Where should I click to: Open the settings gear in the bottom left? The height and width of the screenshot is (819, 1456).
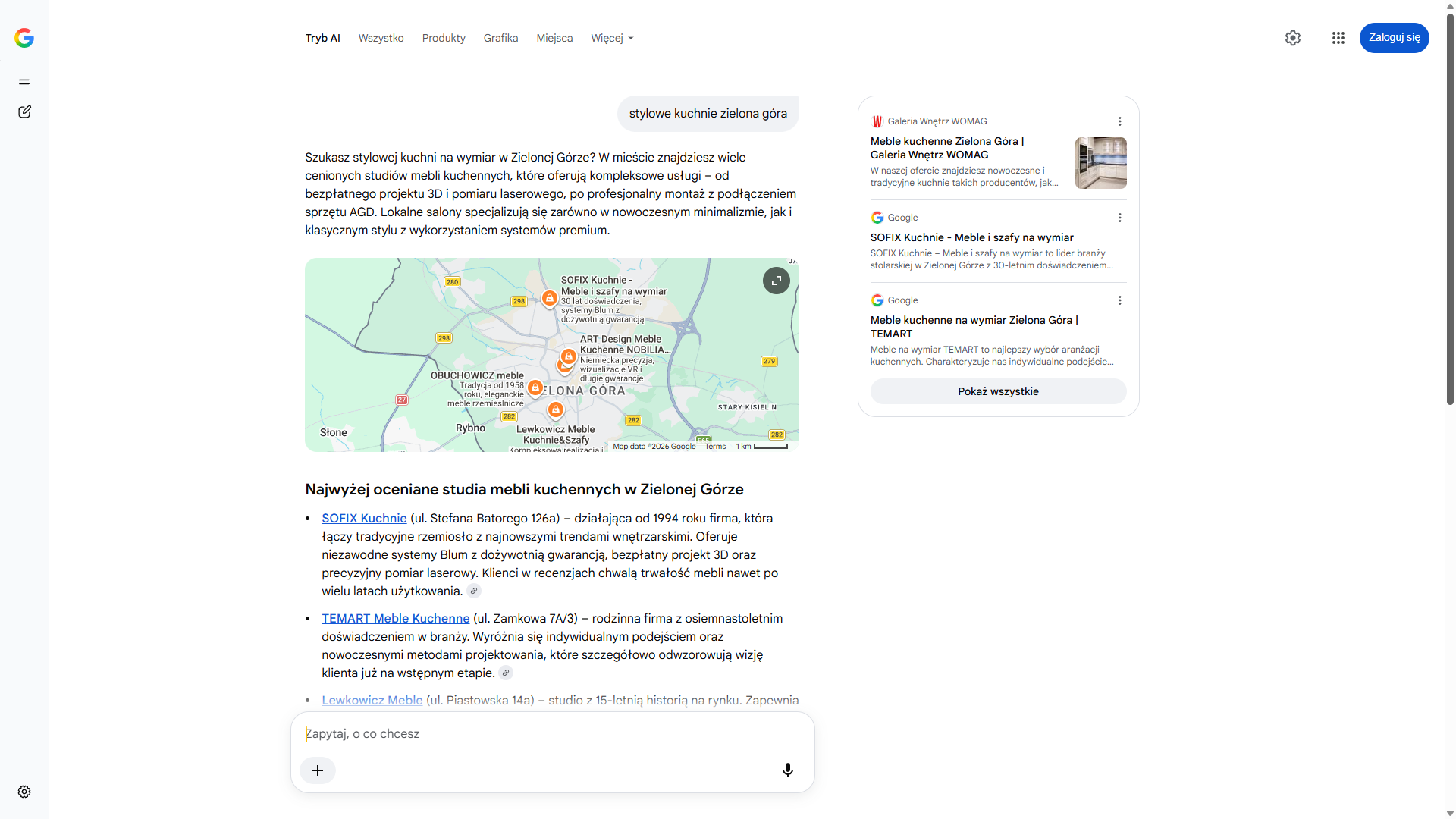[x=24, y=792]
